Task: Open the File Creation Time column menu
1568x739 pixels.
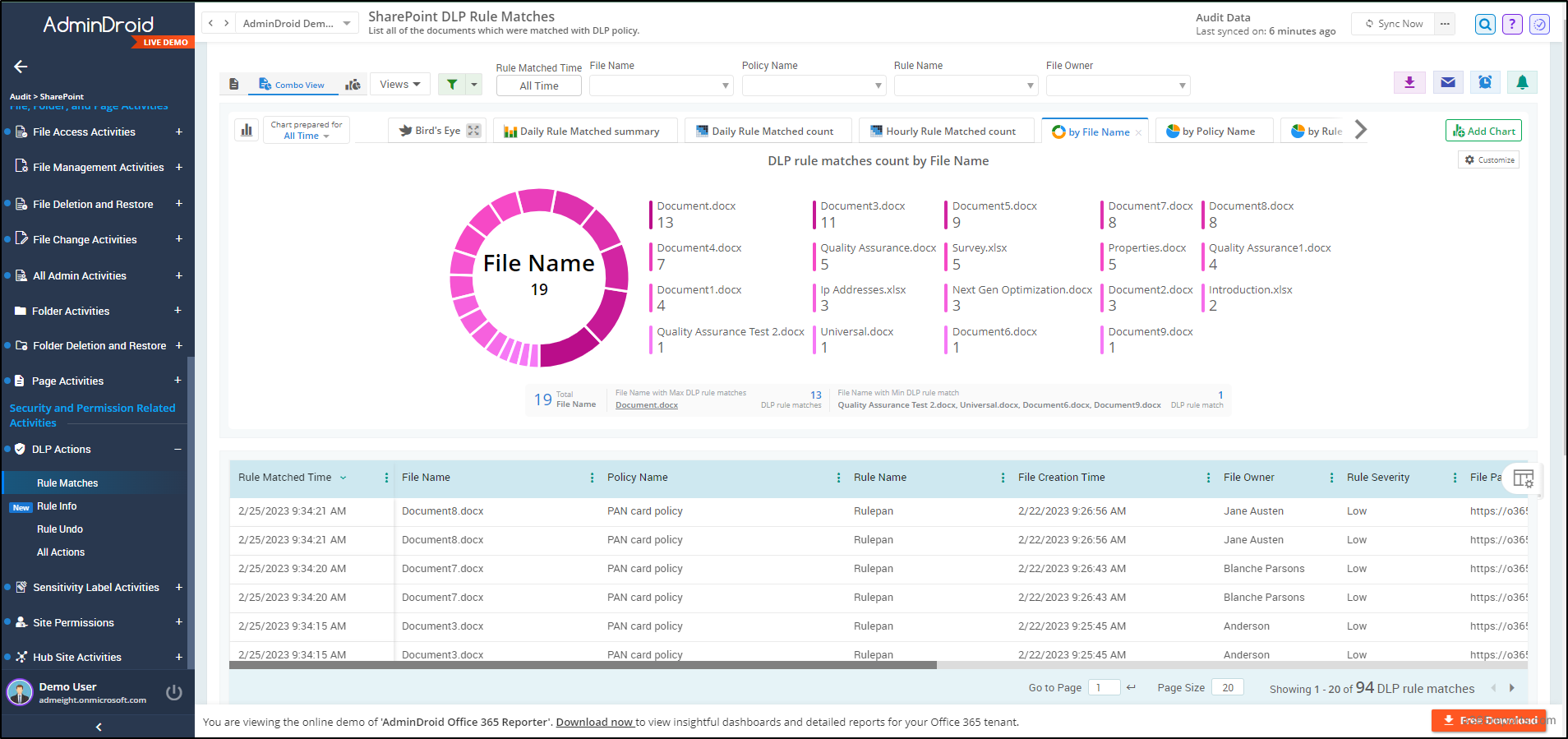Action: (1208, 478)
